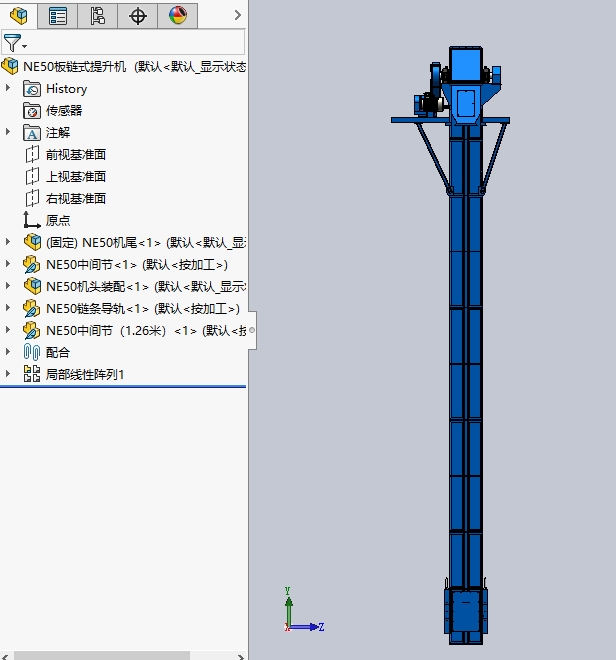Expand the (固定) NE50机尾<1> subassembly
The height and width of the screenshot is (660, 616).
(x=8, y=242)
